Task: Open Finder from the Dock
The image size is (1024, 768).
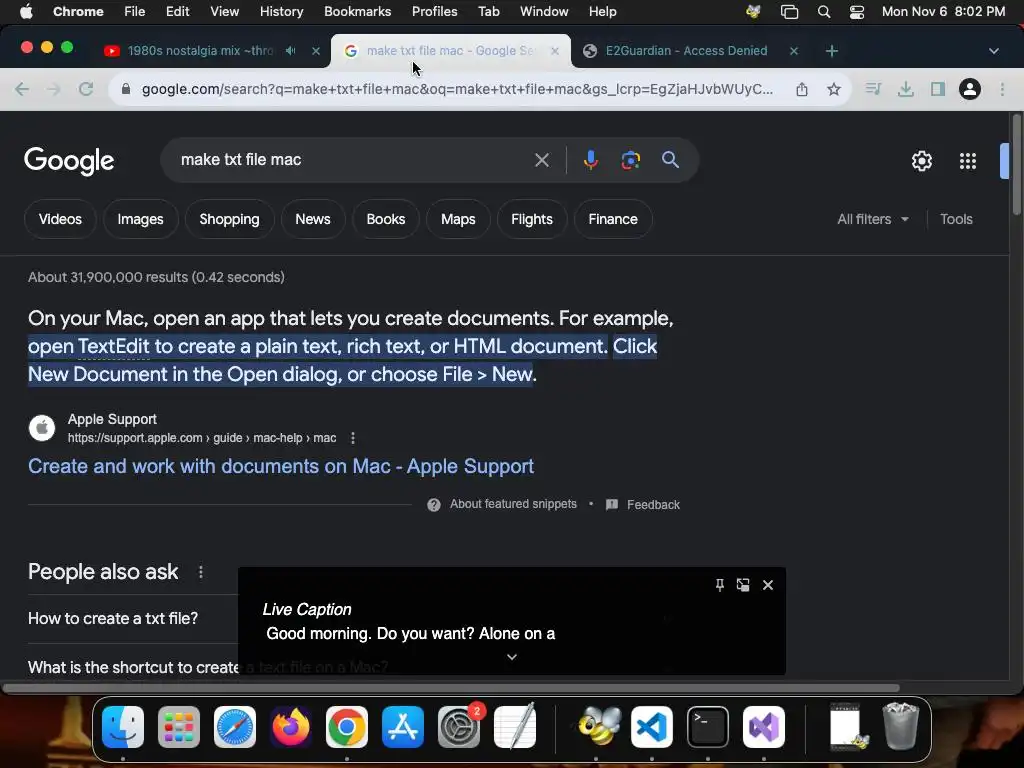Action: coord(123,727)
